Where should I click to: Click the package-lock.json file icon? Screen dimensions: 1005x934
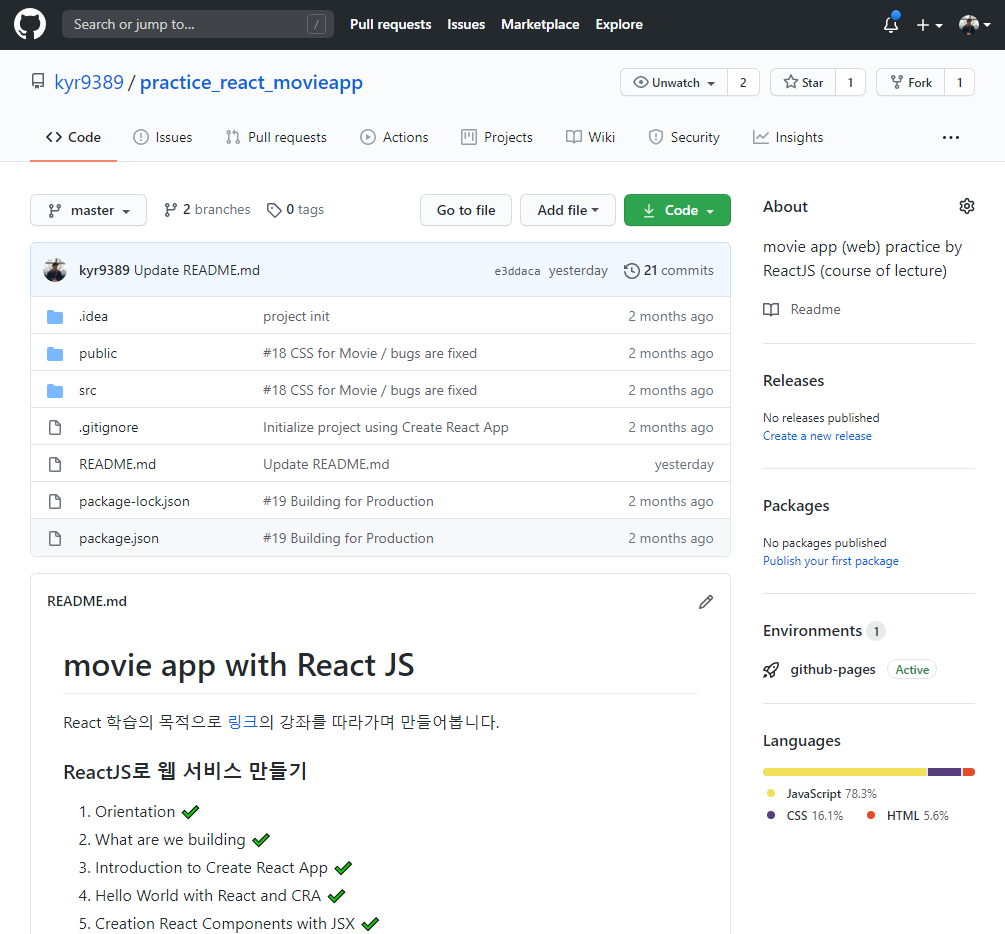point(55,501)
